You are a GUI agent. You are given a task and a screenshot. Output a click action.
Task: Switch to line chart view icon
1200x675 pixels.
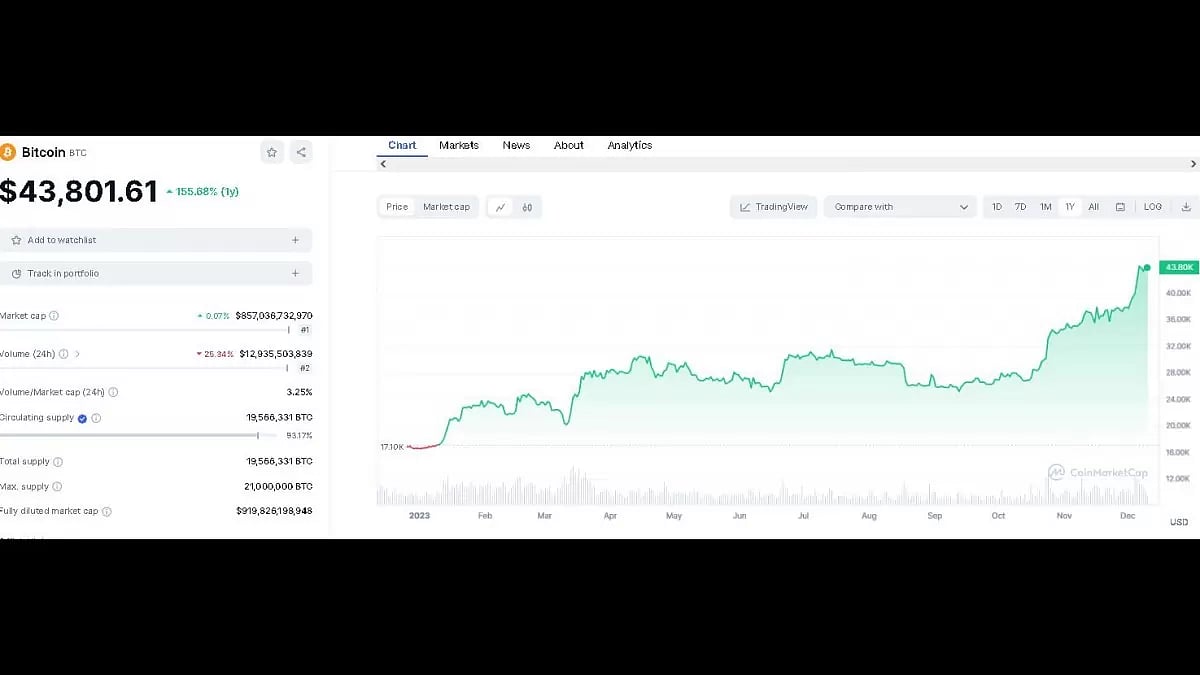point(500,207)
